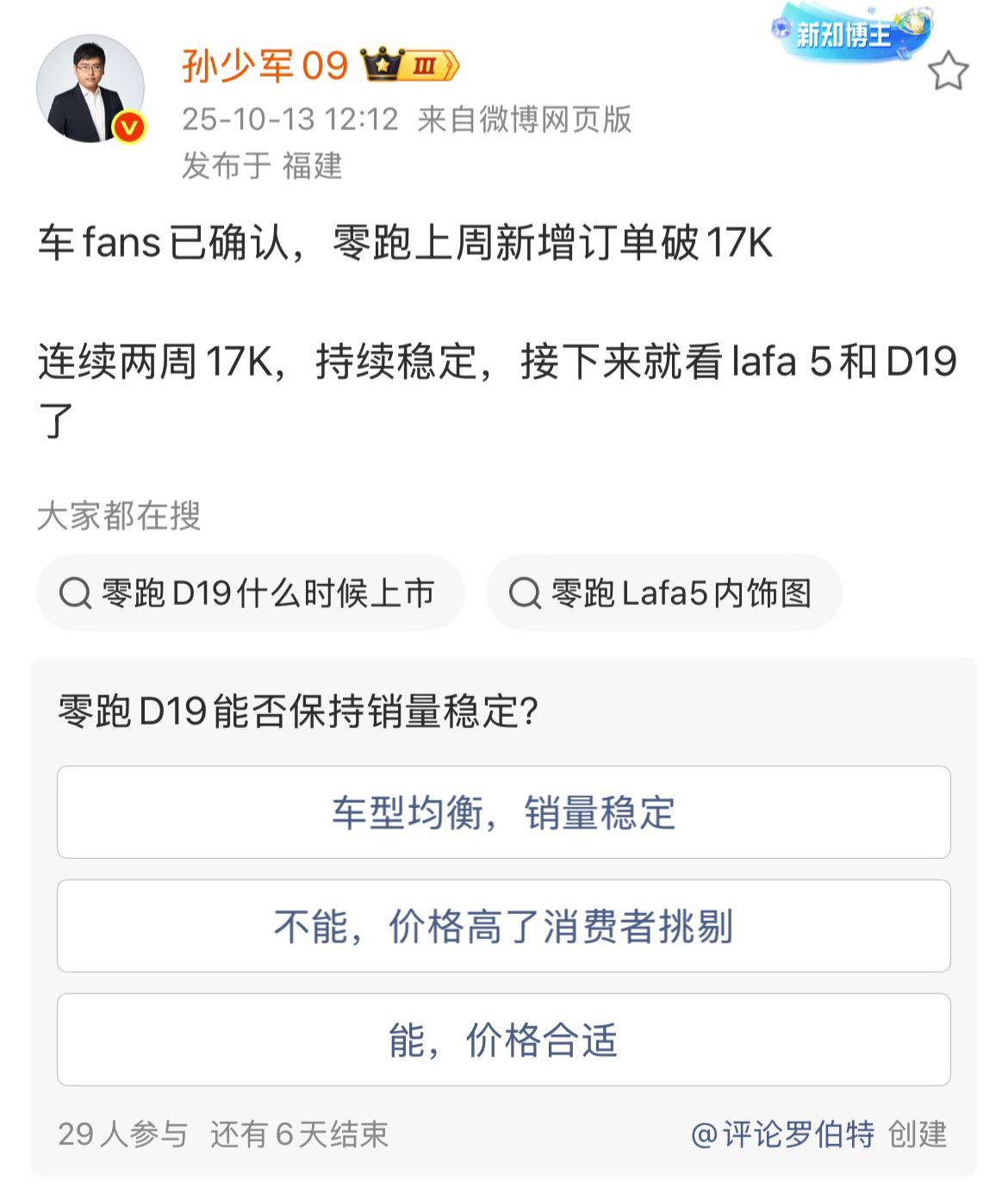Click the post timestamp 25-10-13 12:12
This screenshot has height=1194, width=1008.
289,120
